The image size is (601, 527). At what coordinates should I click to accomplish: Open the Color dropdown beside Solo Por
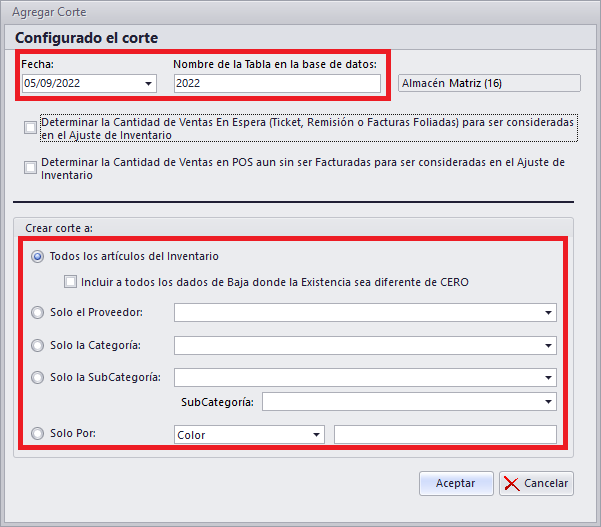coord(316,435)
